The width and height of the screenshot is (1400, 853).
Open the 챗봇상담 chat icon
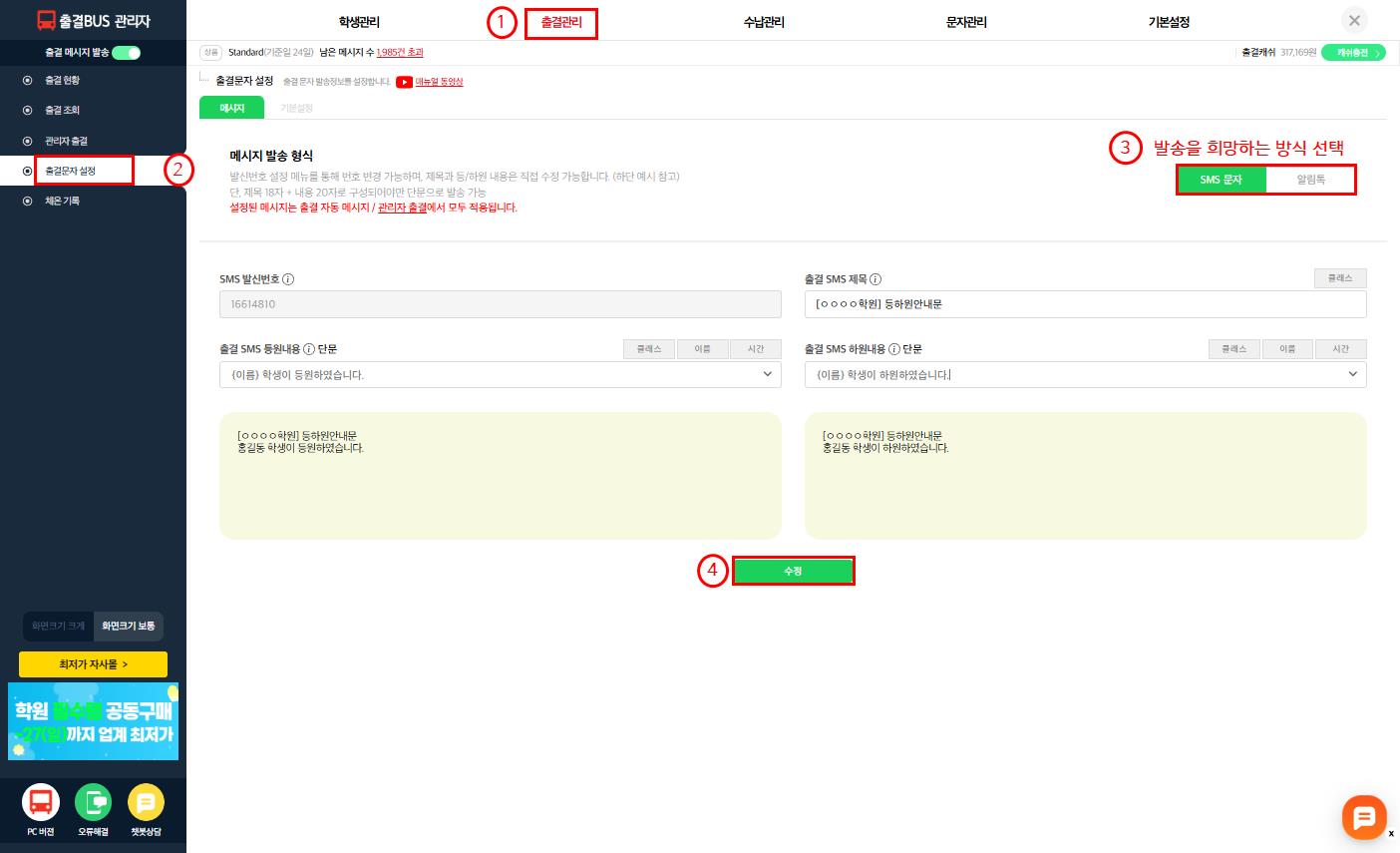(146, 803)
